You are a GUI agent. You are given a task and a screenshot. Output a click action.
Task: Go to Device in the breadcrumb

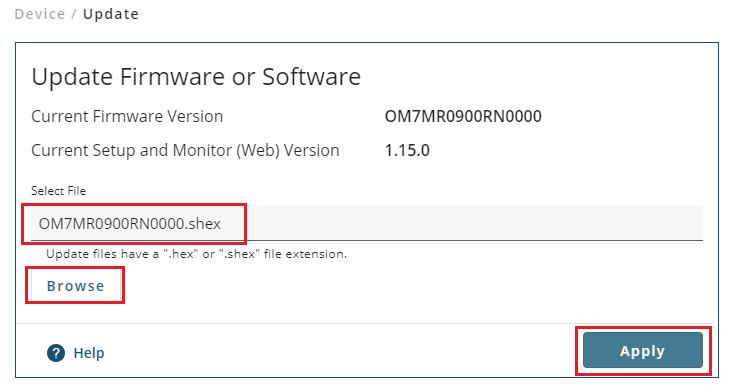tap(40, 14)
